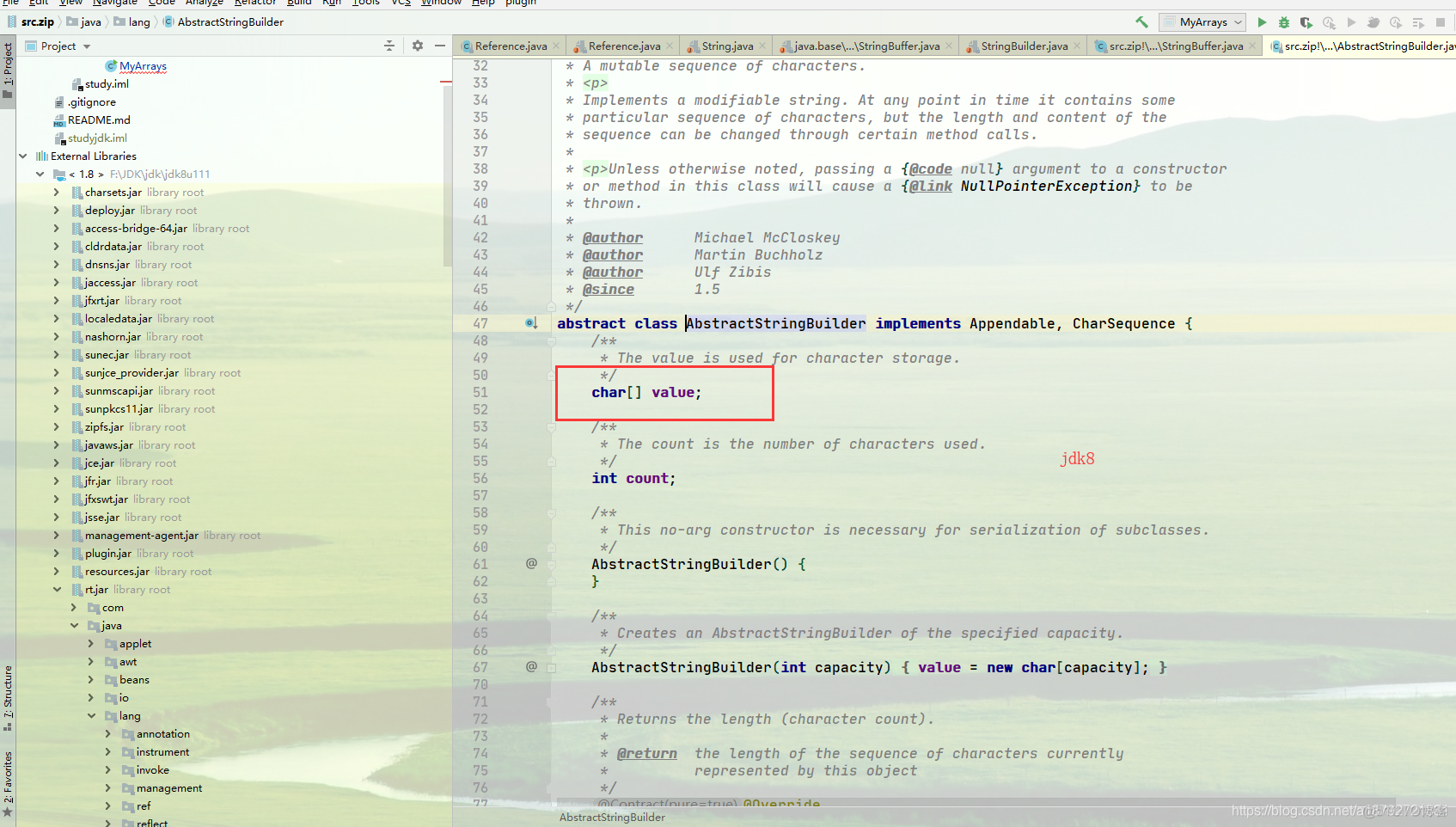
Task: Close the StringBuilder.java tab
Action: (x=1077, y=46)
